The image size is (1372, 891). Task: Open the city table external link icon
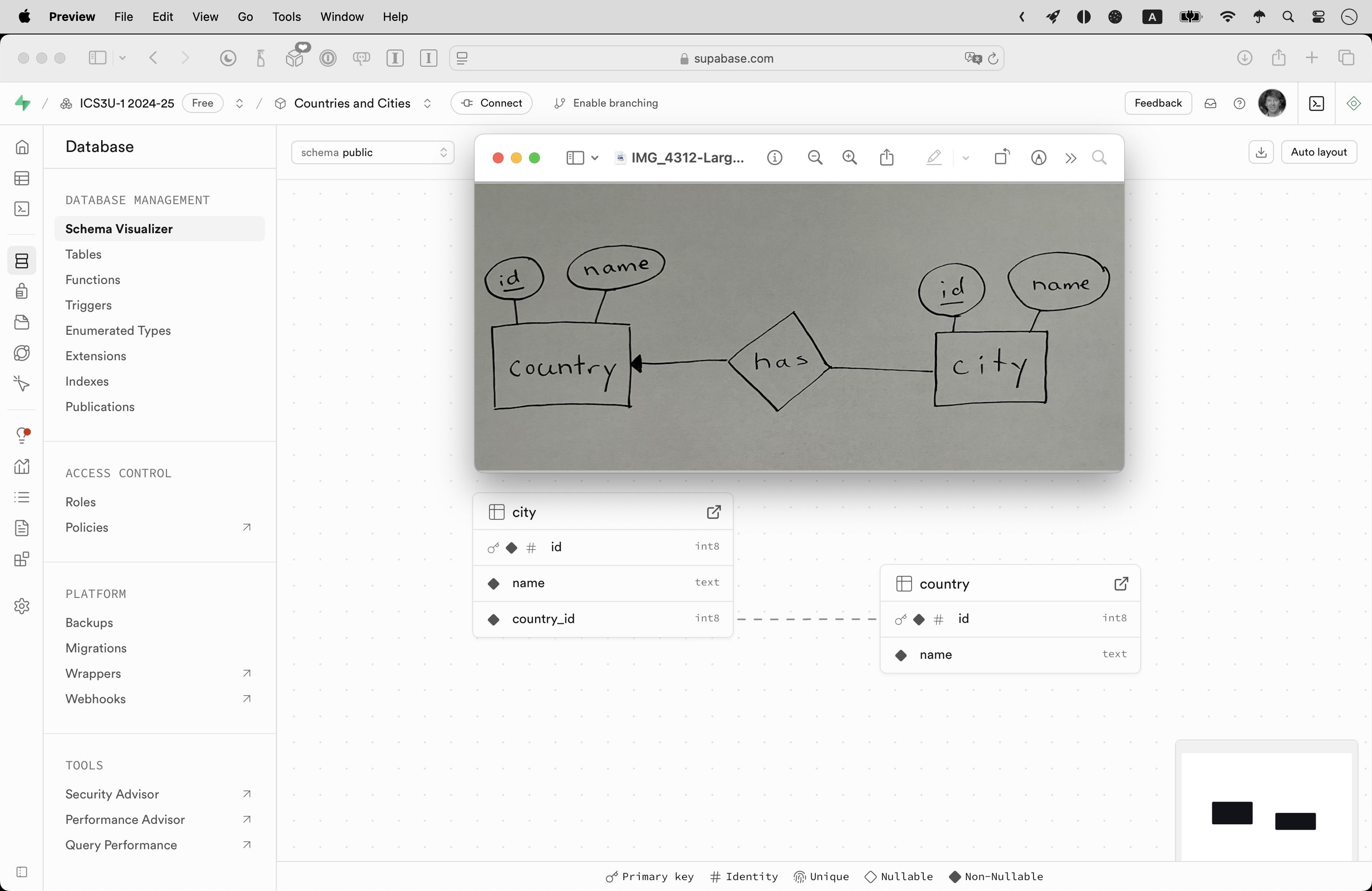pyautogui.click(x=714, y=512)
